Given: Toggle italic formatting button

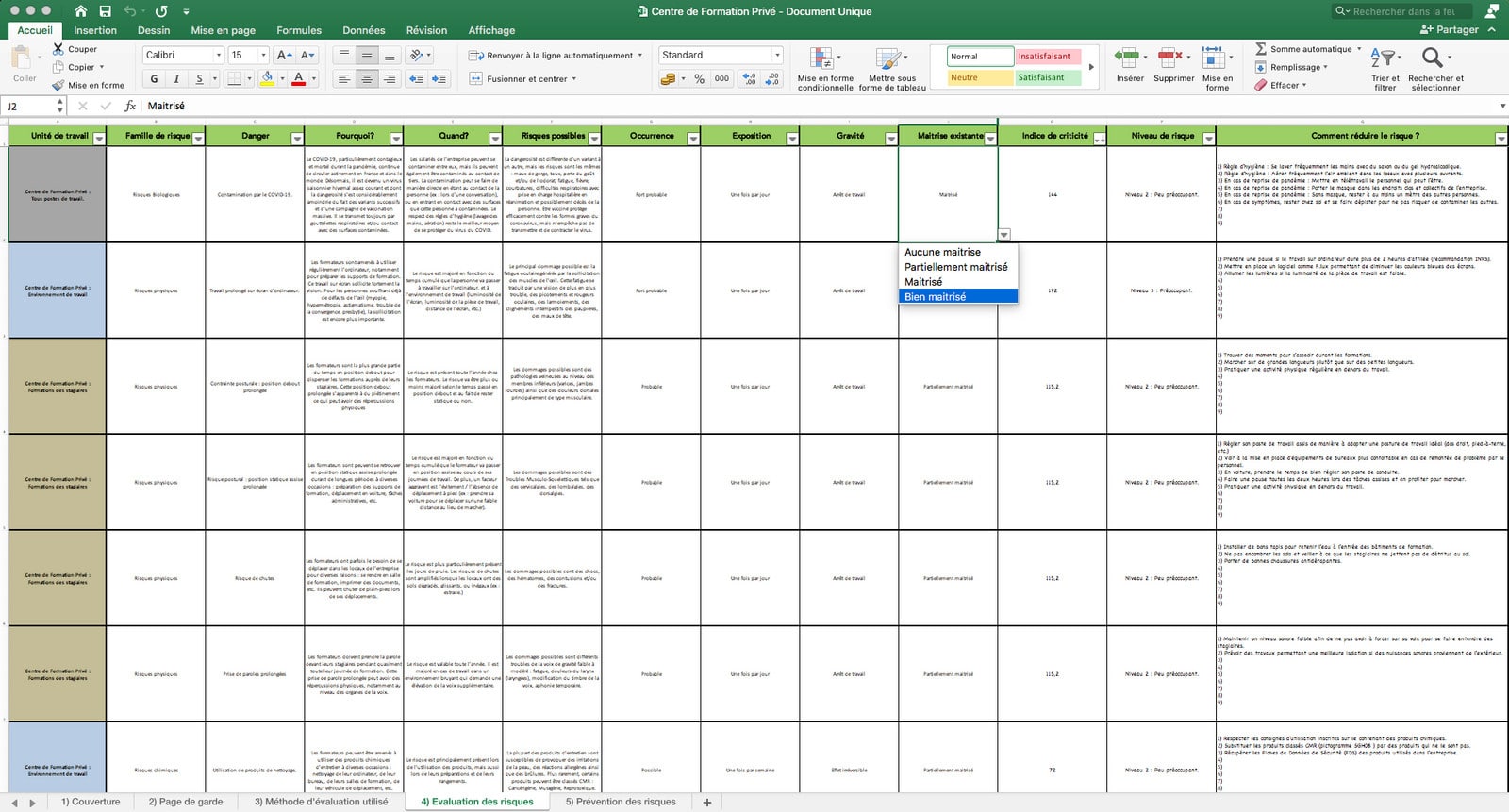Looking at the screenshot, I should tap(176, 79).
